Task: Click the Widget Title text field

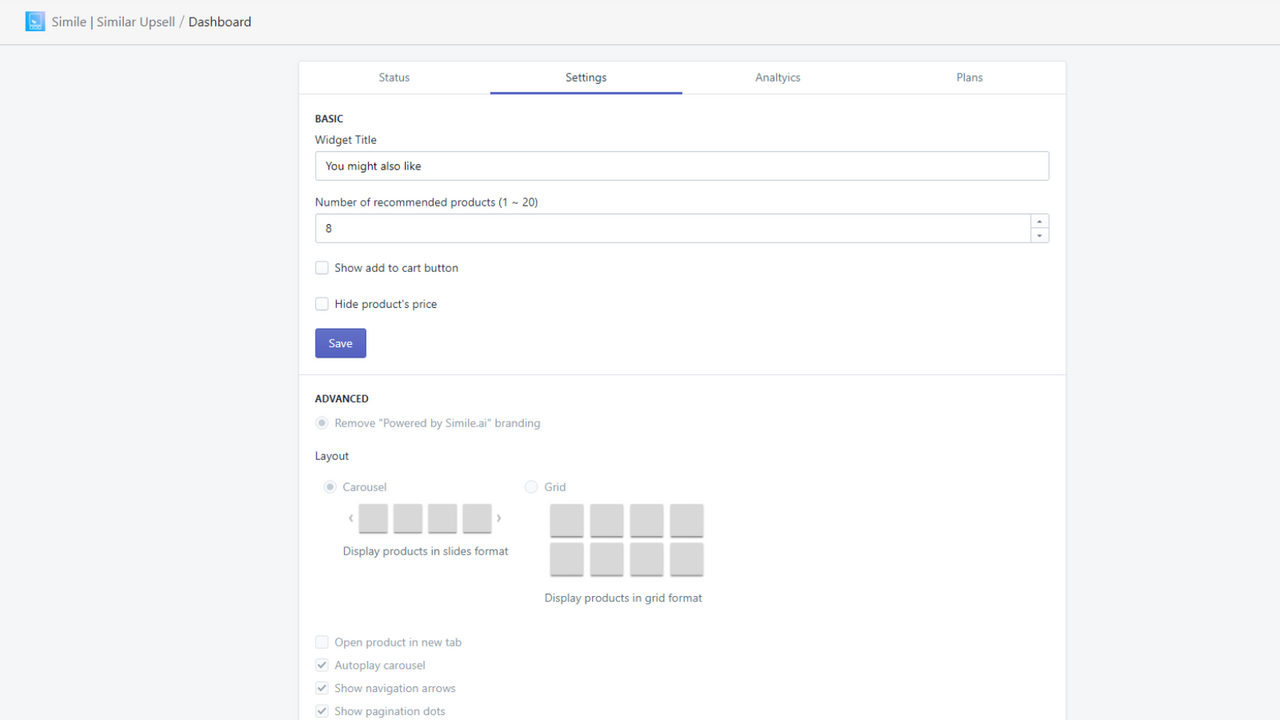Action: point(682,166)
